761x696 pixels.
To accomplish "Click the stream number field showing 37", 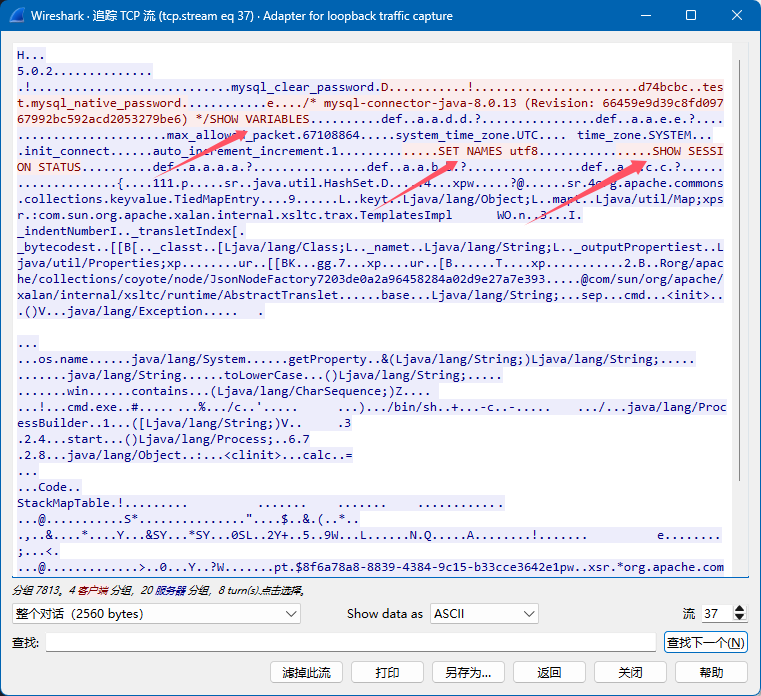I will pos(717,613).
